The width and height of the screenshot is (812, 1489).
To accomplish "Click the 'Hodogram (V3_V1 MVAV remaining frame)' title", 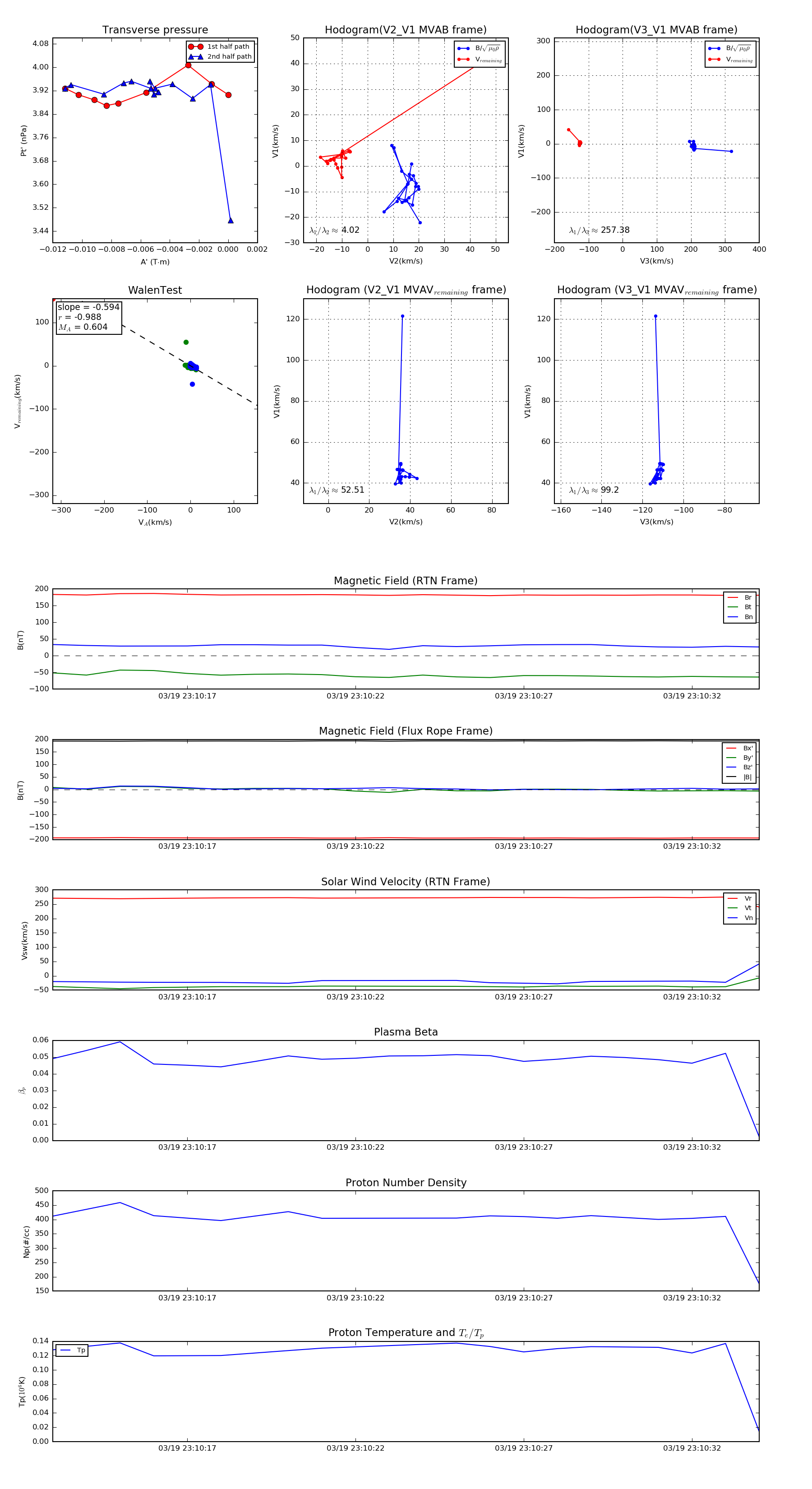I will pos(656,290).
